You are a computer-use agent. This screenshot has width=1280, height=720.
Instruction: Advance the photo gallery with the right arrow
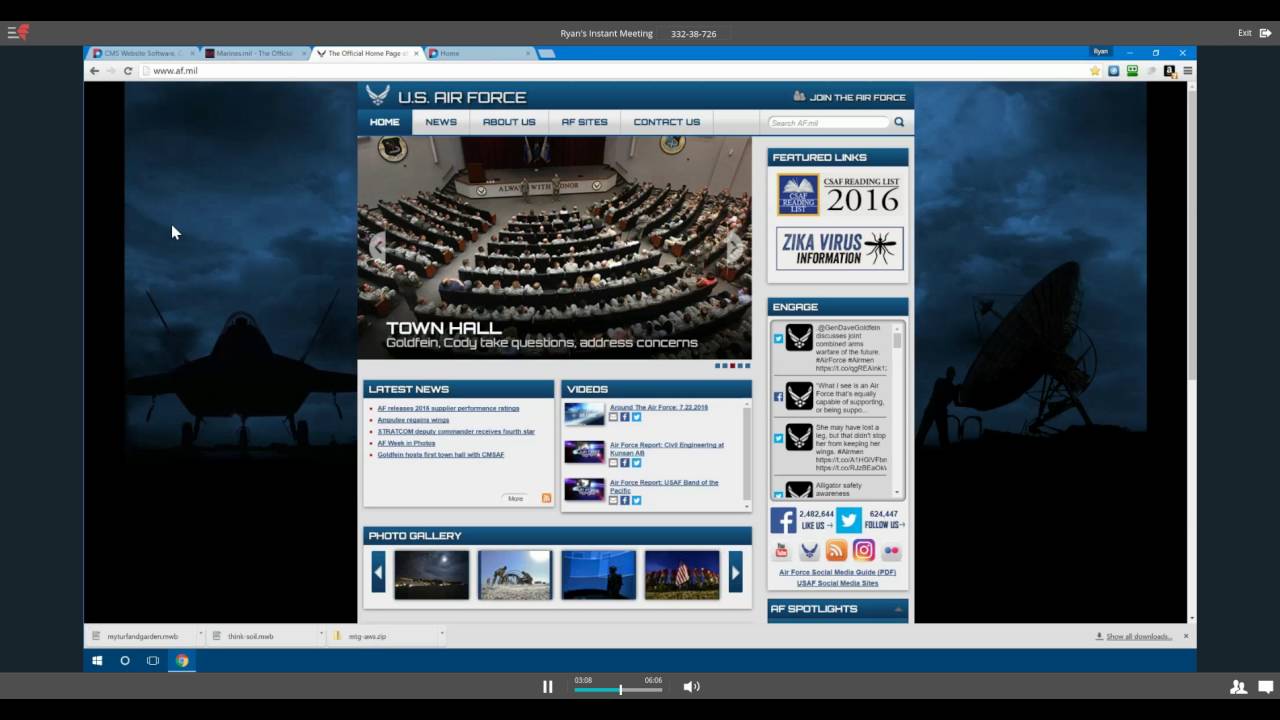click(735, 573)
